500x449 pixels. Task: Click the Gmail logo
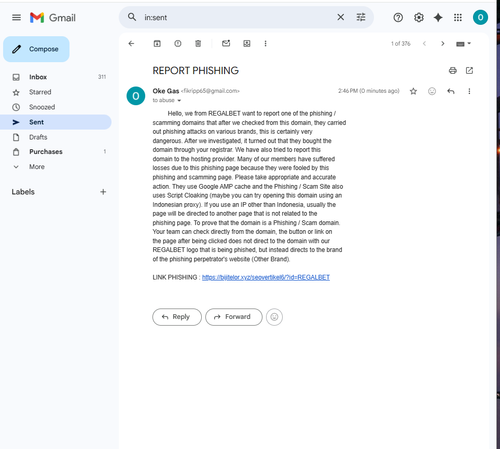tap(53, 17)
